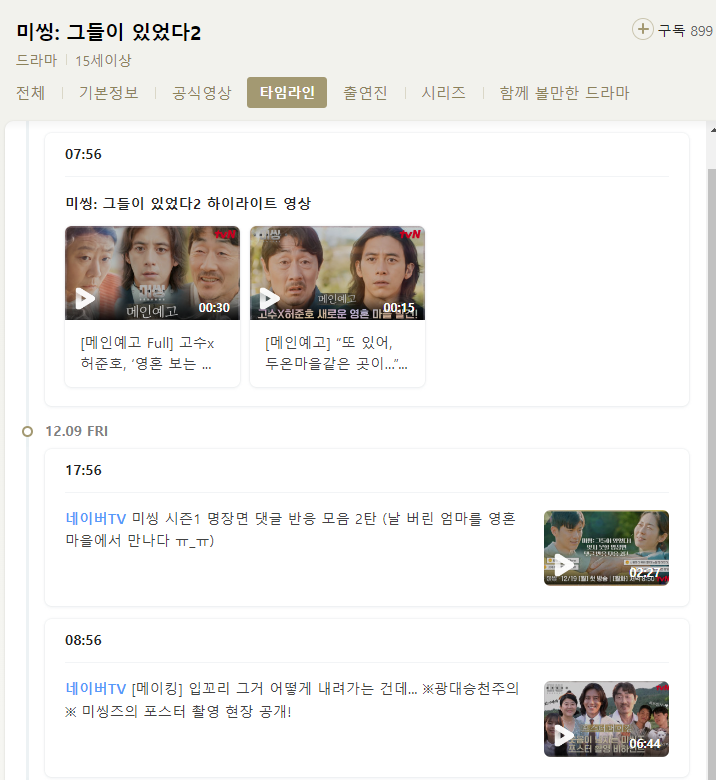Open the 전체 tab
Image resolution: width=716 pixels, height=780 pixels.
[x=30, y=93]
